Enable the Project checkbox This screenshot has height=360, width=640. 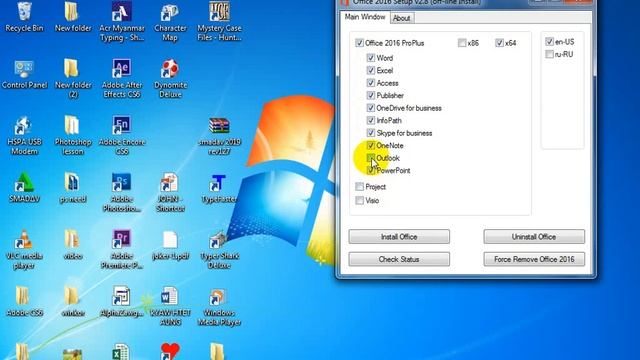point(359,187)
